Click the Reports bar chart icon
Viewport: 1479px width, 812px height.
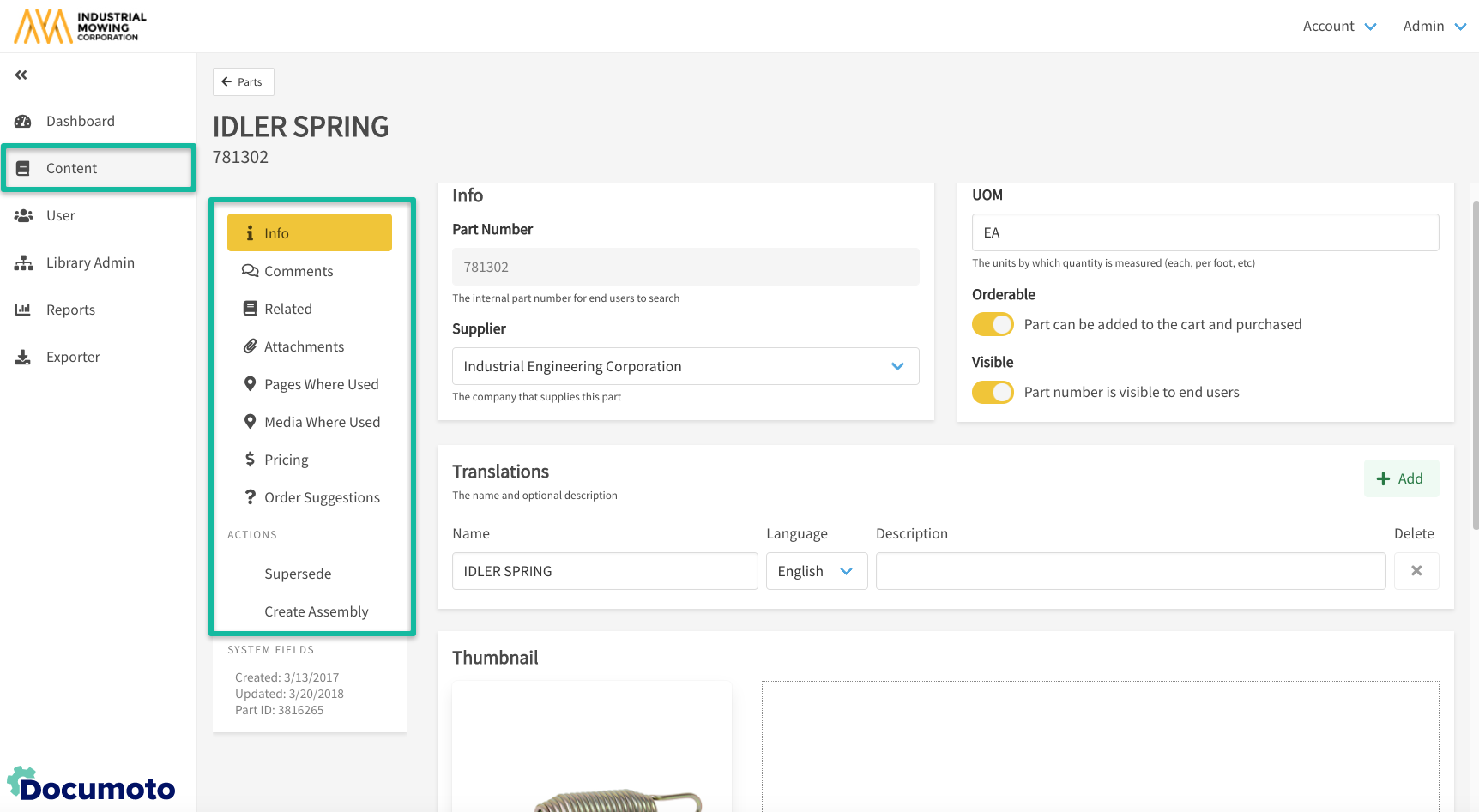[23, 310]
